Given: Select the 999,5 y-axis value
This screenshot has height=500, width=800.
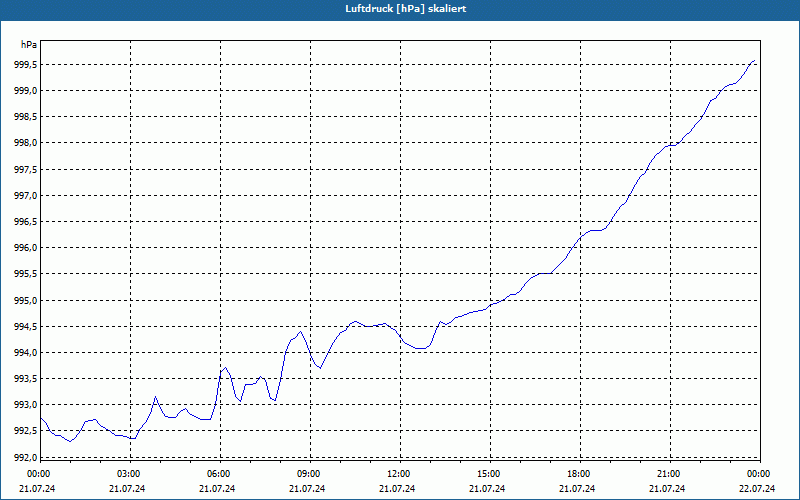Looking at the screenshot, I should tap(26, 65).
